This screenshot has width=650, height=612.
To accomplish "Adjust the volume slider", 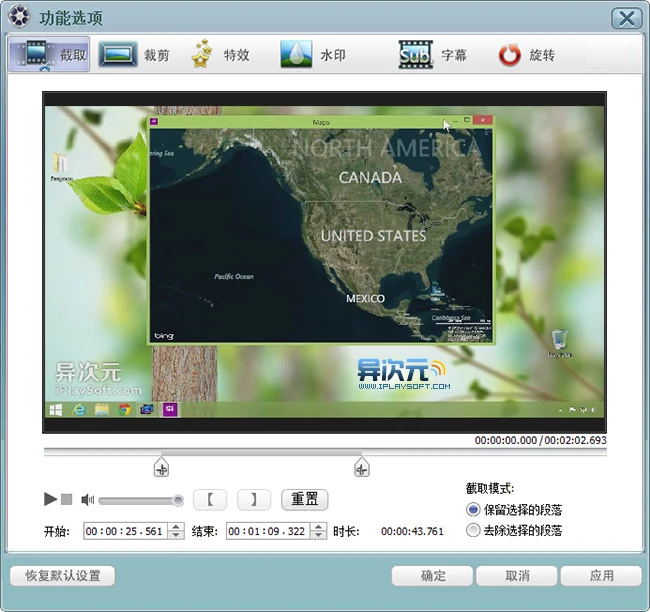I will 140,500.
